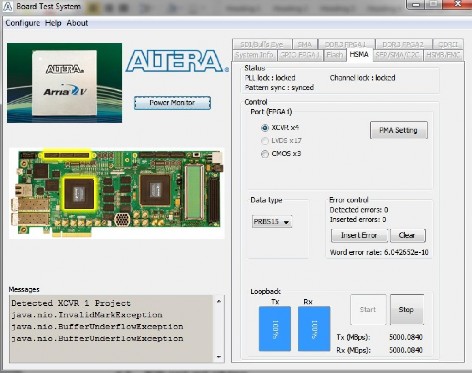The image size is (472, 373).
Task: Click the 'Pattern sync : synced' status
Action: pos(279,88)
